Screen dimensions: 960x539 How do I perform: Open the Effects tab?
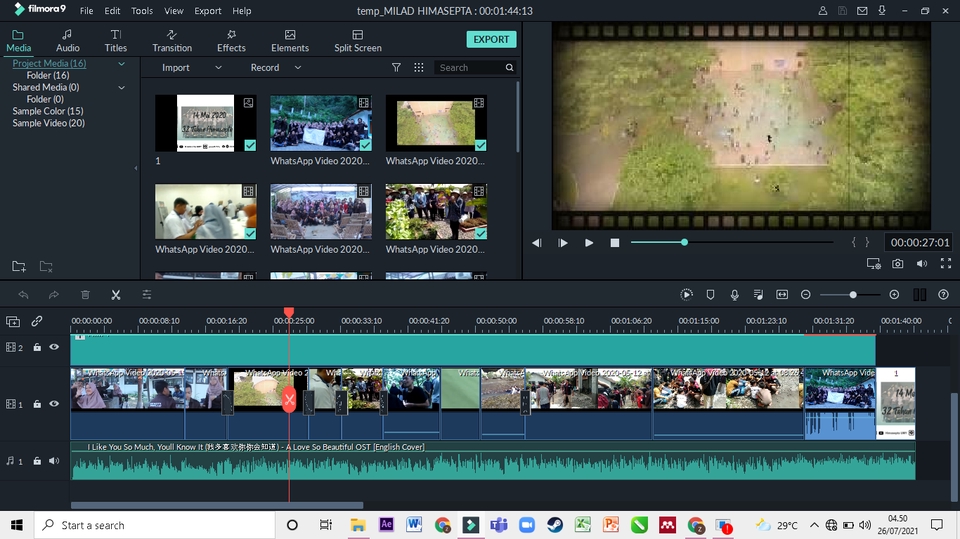231,40
